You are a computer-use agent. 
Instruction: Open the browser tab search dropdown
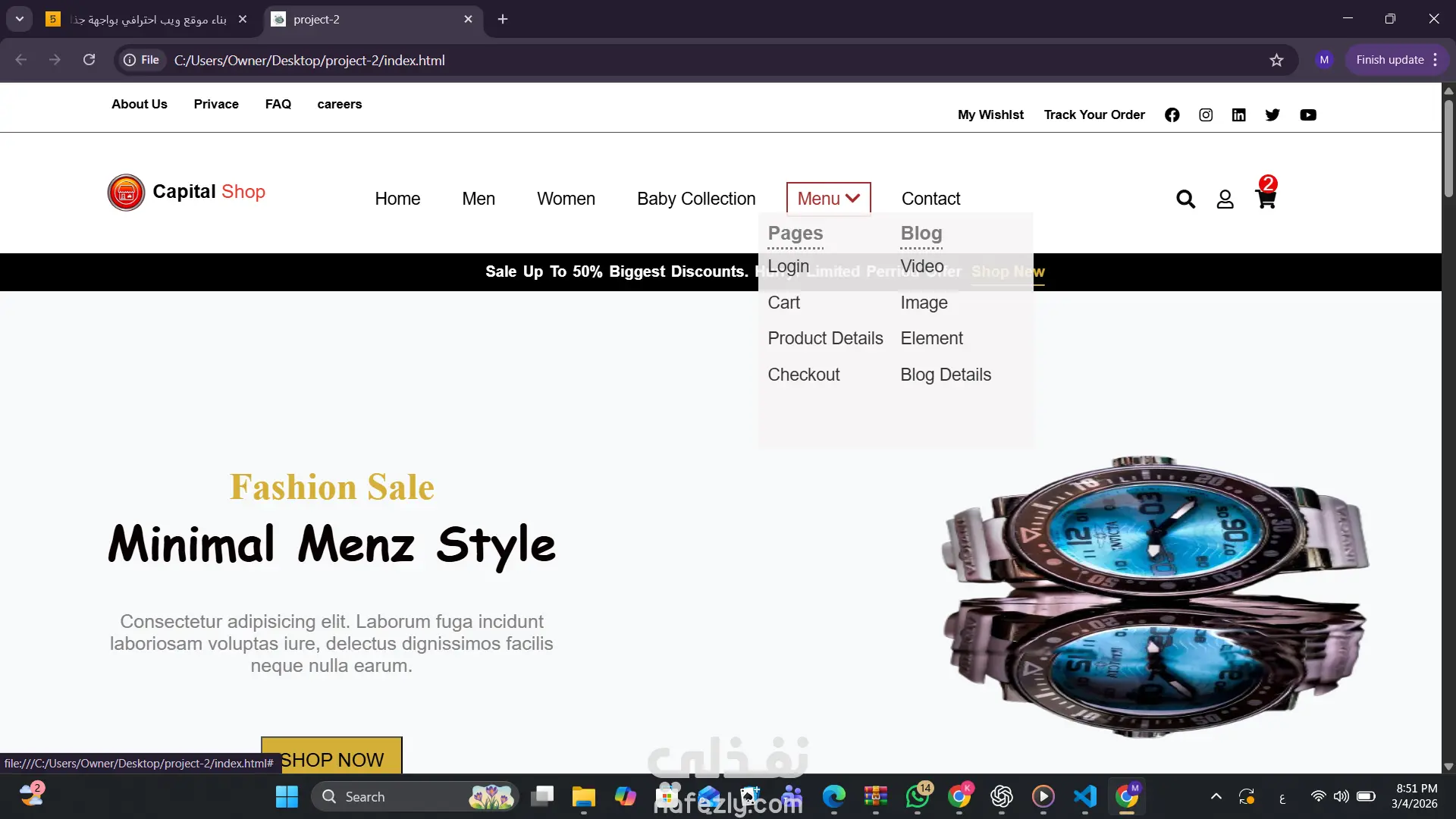coord(20,19)
